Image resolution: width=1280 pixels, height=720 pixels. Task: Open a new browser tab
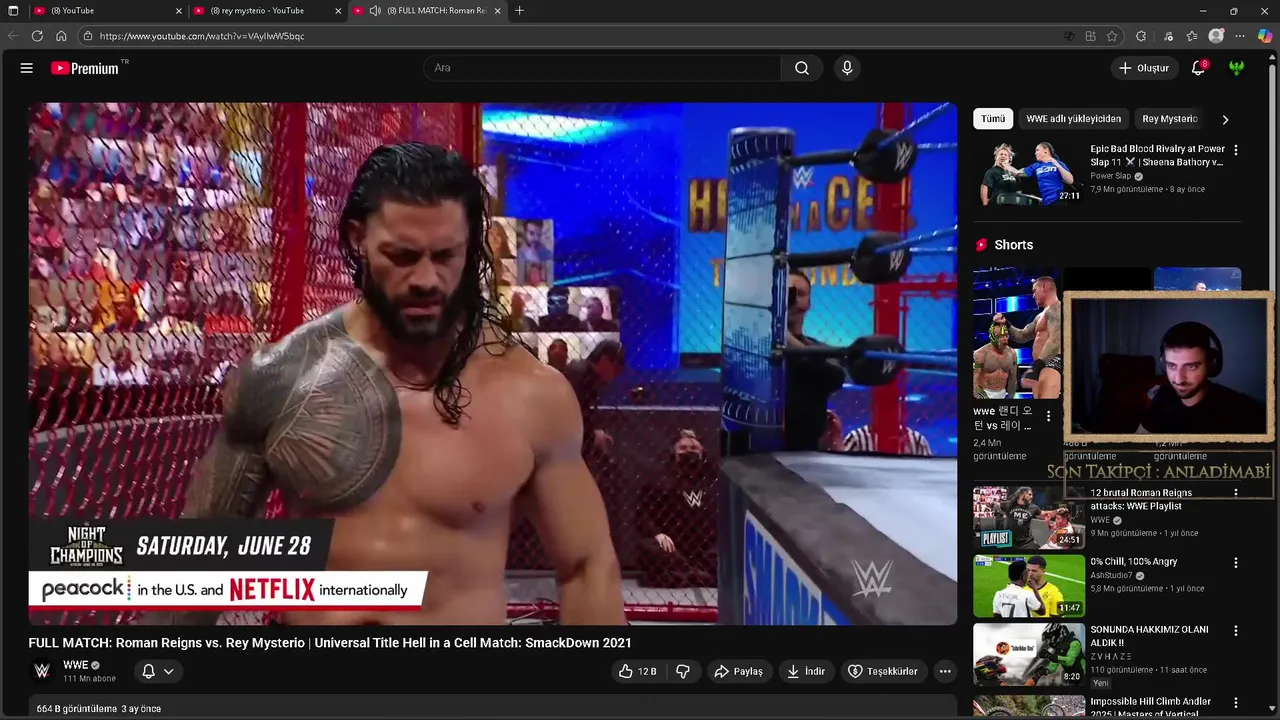519,11
